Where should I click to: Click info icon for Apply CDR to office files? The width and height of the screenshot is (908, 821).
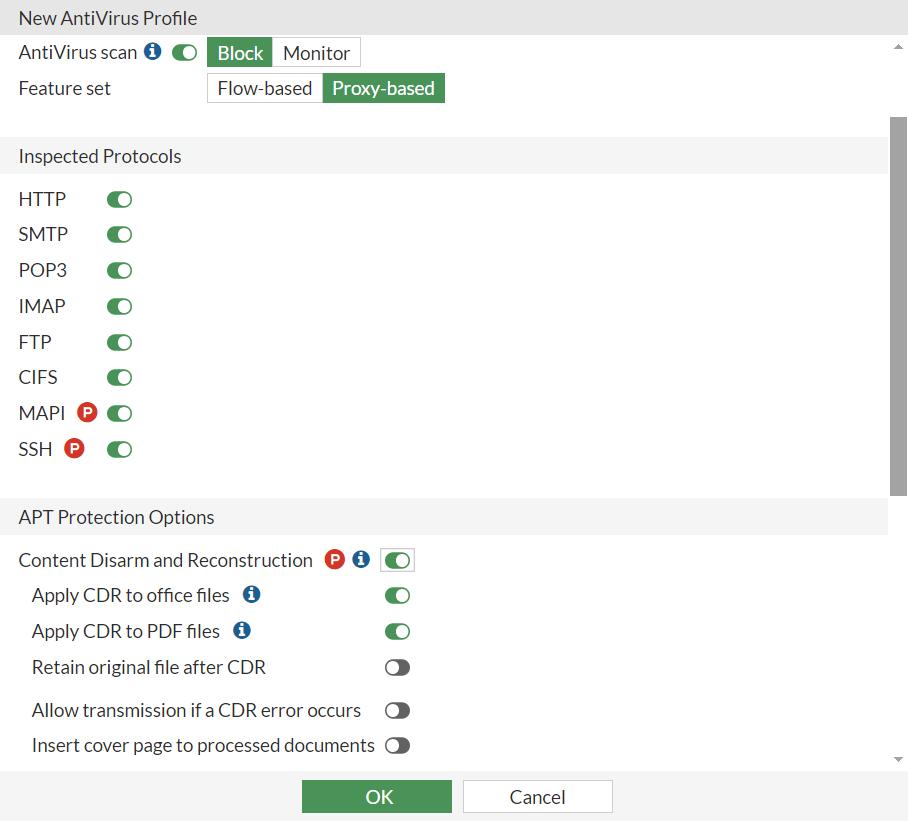[x=252, y=595]
